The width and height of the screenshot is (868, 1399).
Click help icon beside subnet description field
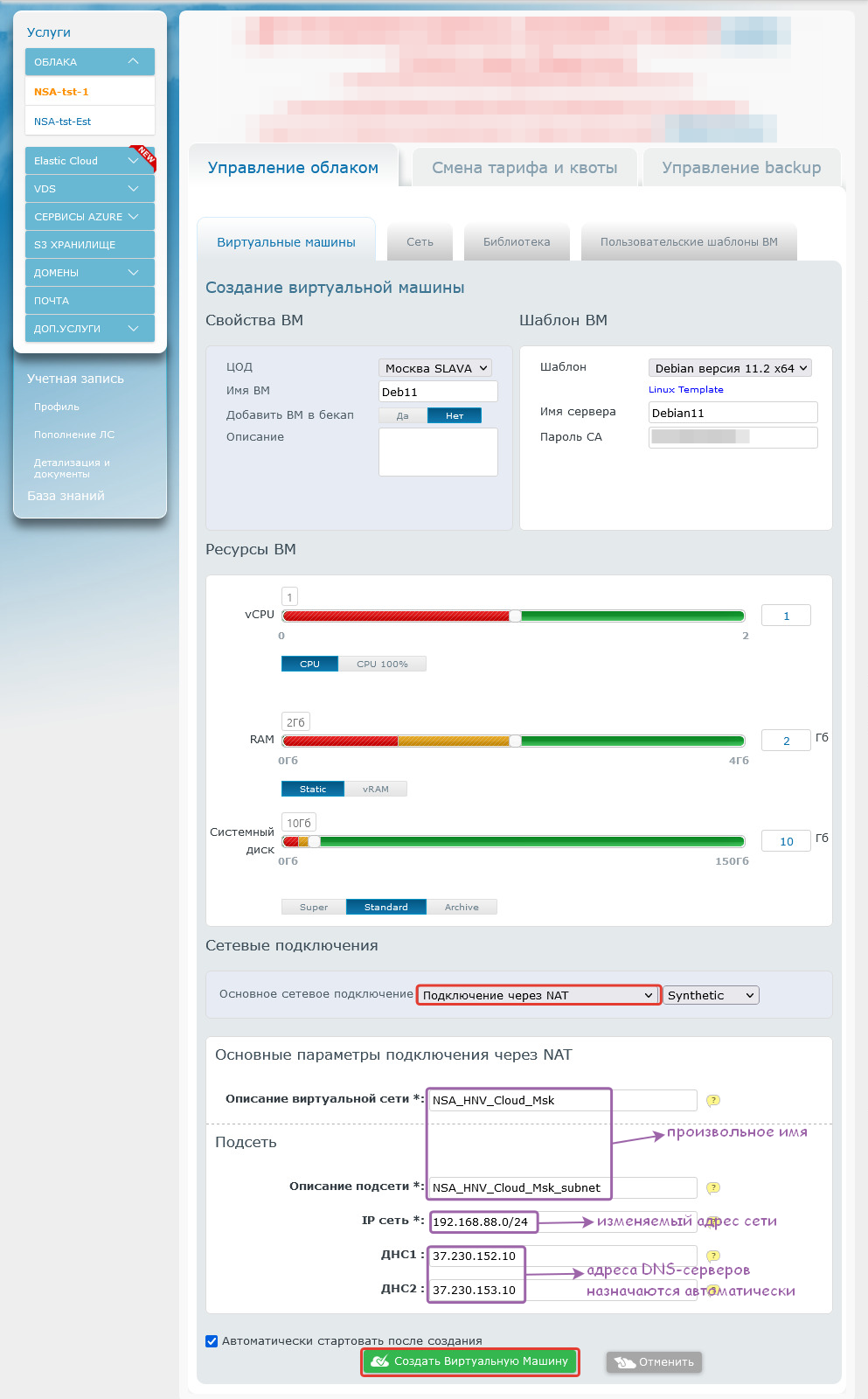click(713, 1187)
